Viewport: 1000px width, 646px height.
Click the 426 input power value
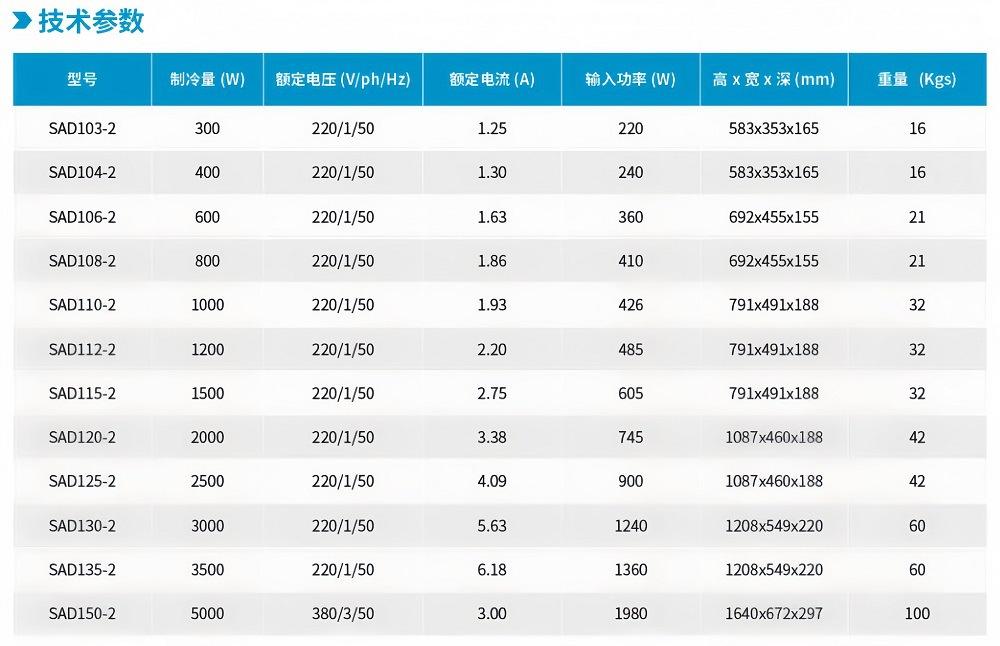[x=631, y=305]
